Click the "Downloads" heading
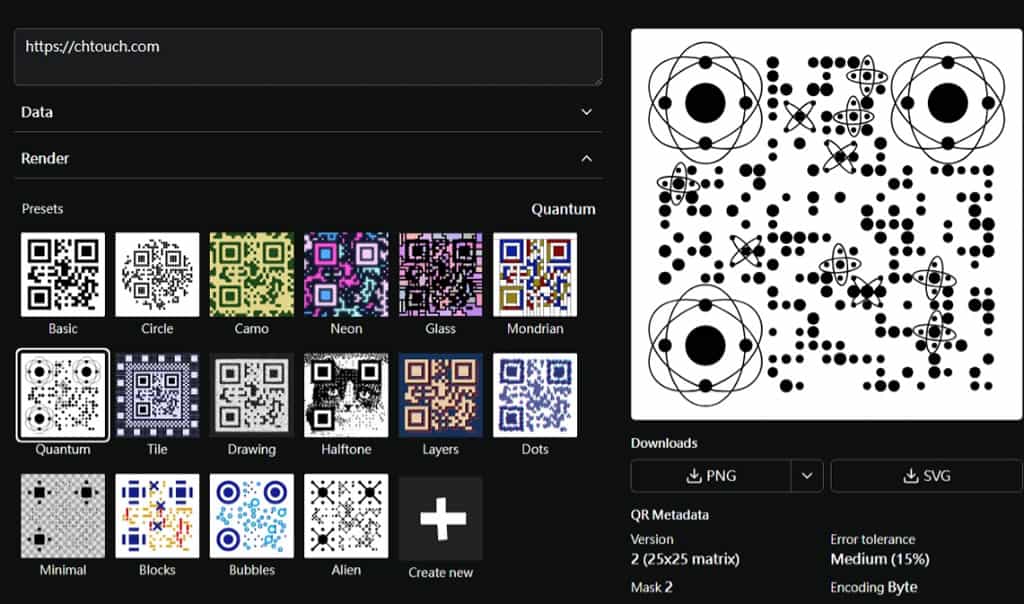 pos(664,443)
